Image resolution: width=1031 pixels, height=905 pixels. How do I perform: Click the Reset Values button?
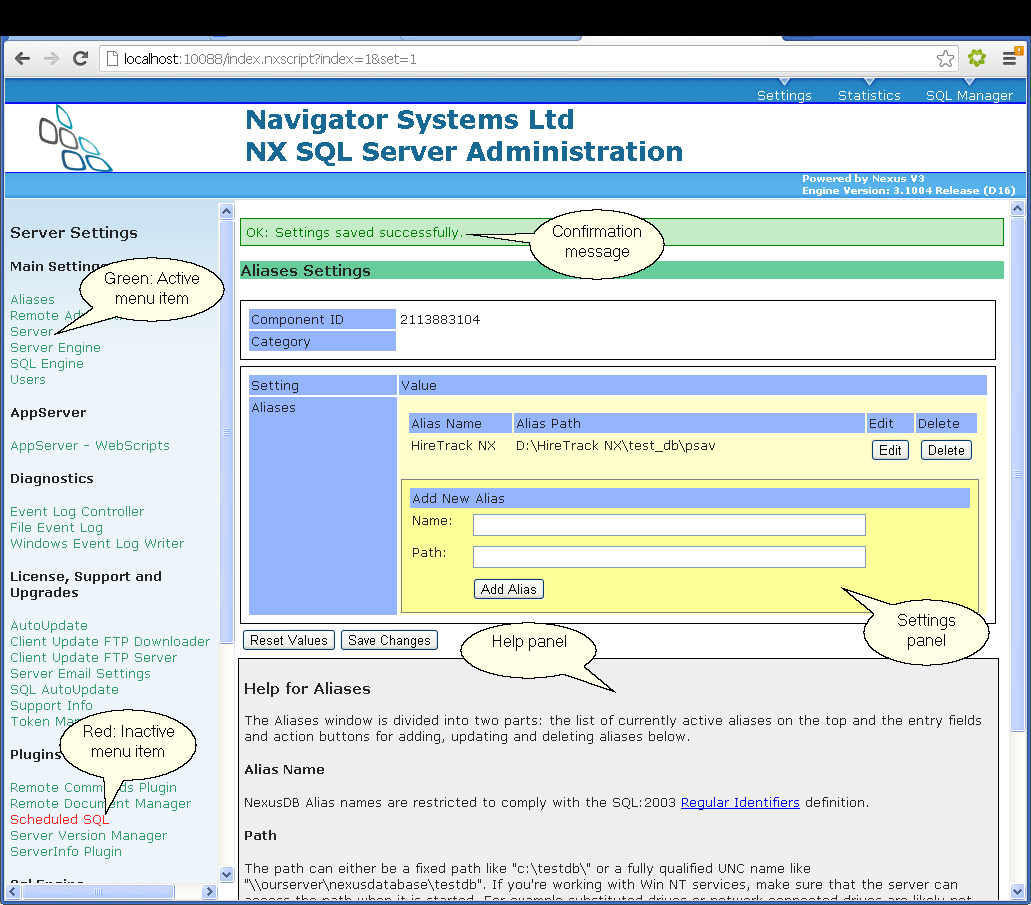pos(289,640)
